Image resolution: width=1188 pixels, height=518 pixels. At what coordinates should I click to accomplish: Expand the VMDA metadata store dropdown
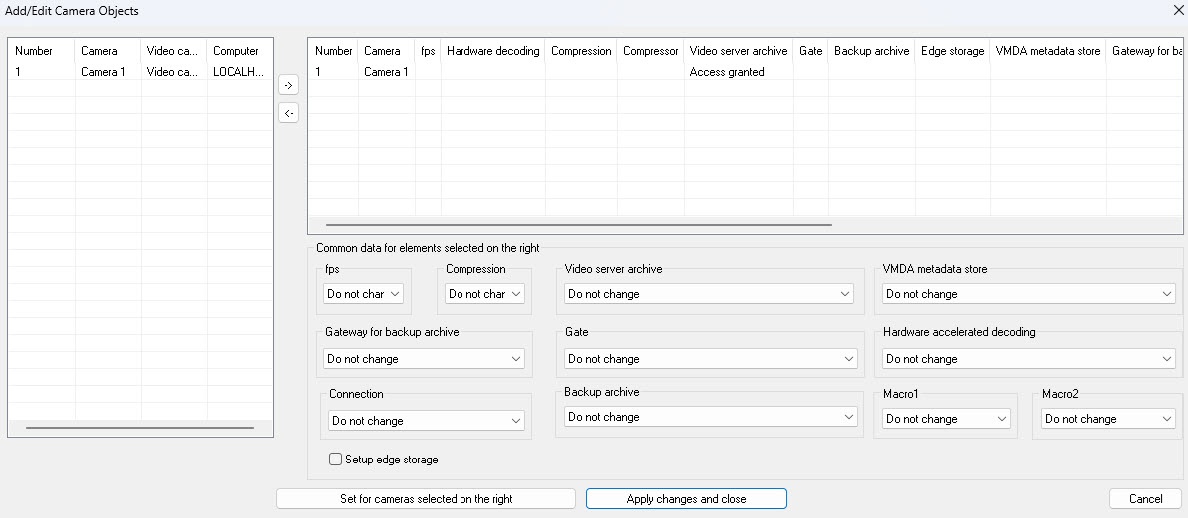coord(1028,294)
